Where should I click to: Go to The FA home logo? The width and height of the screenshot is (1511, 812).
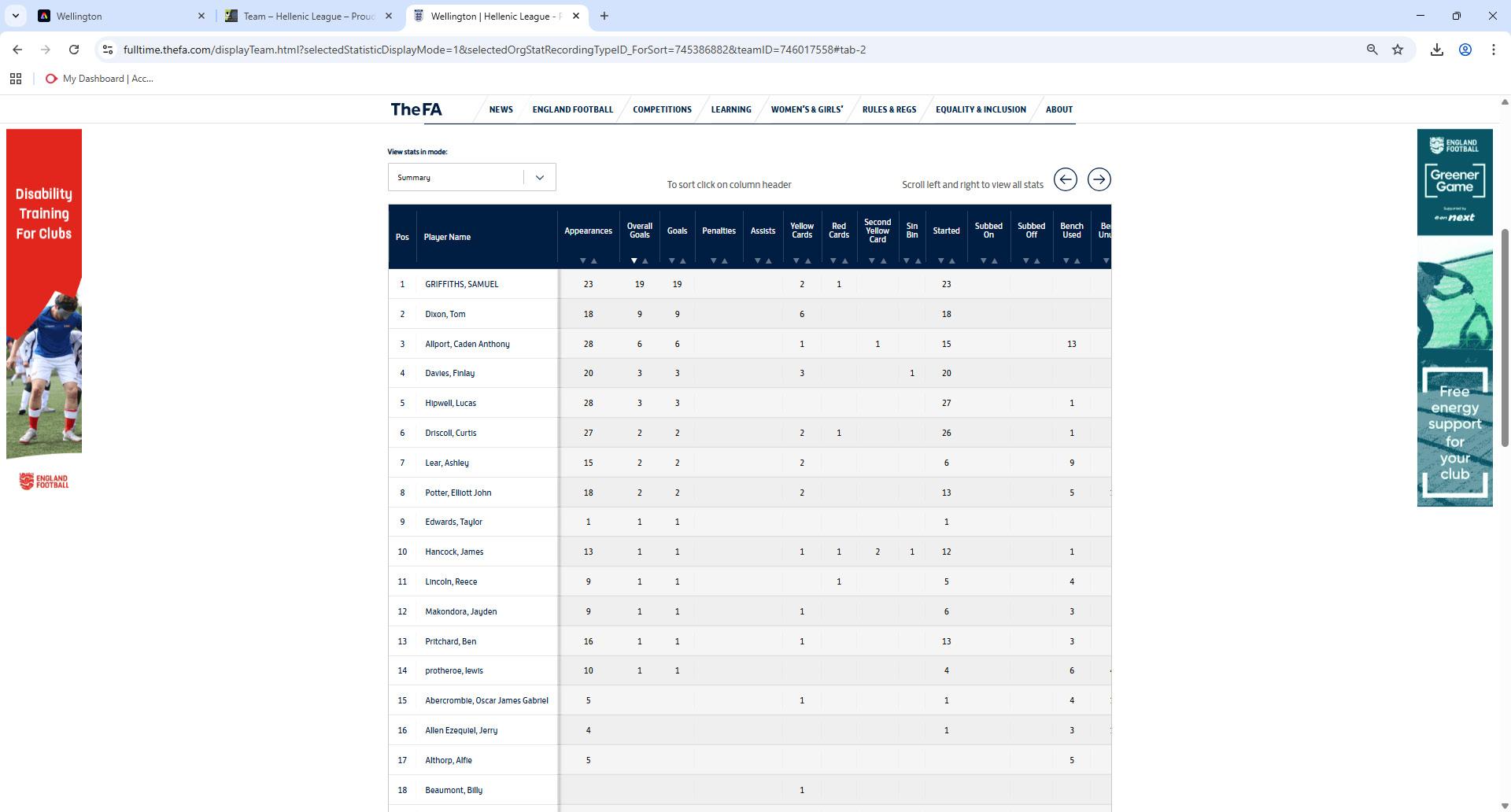tap(416, 109)
